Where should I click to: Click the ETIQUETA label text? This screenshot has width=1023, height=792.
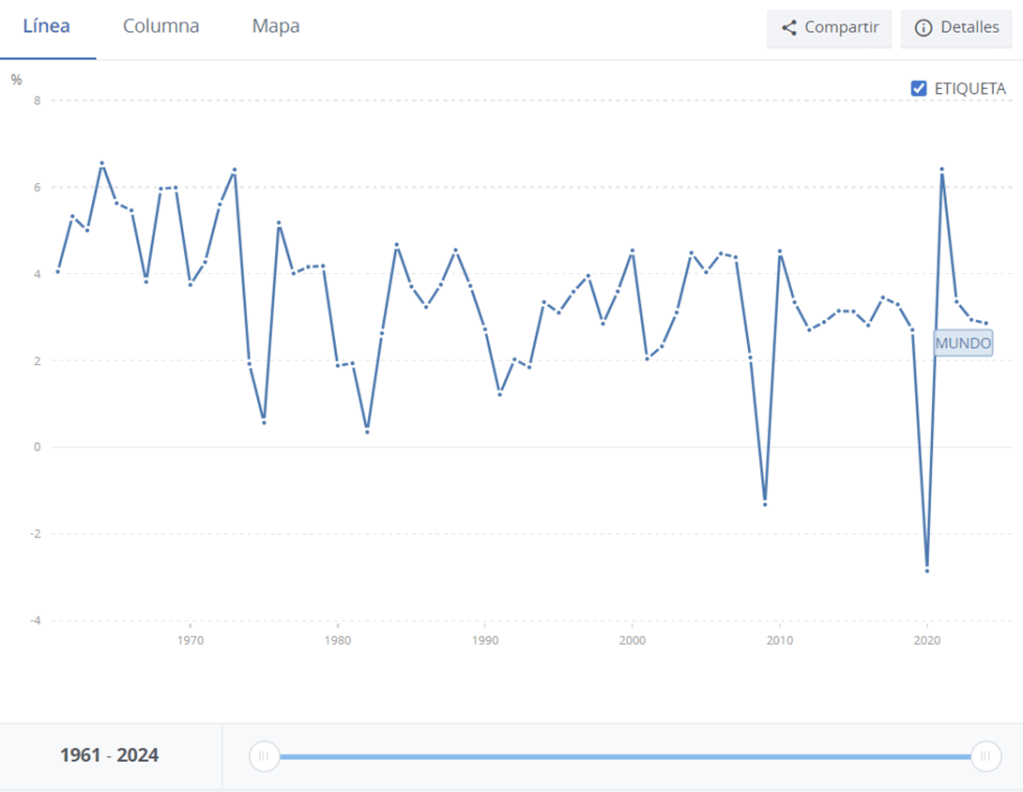tap(969, 89)
